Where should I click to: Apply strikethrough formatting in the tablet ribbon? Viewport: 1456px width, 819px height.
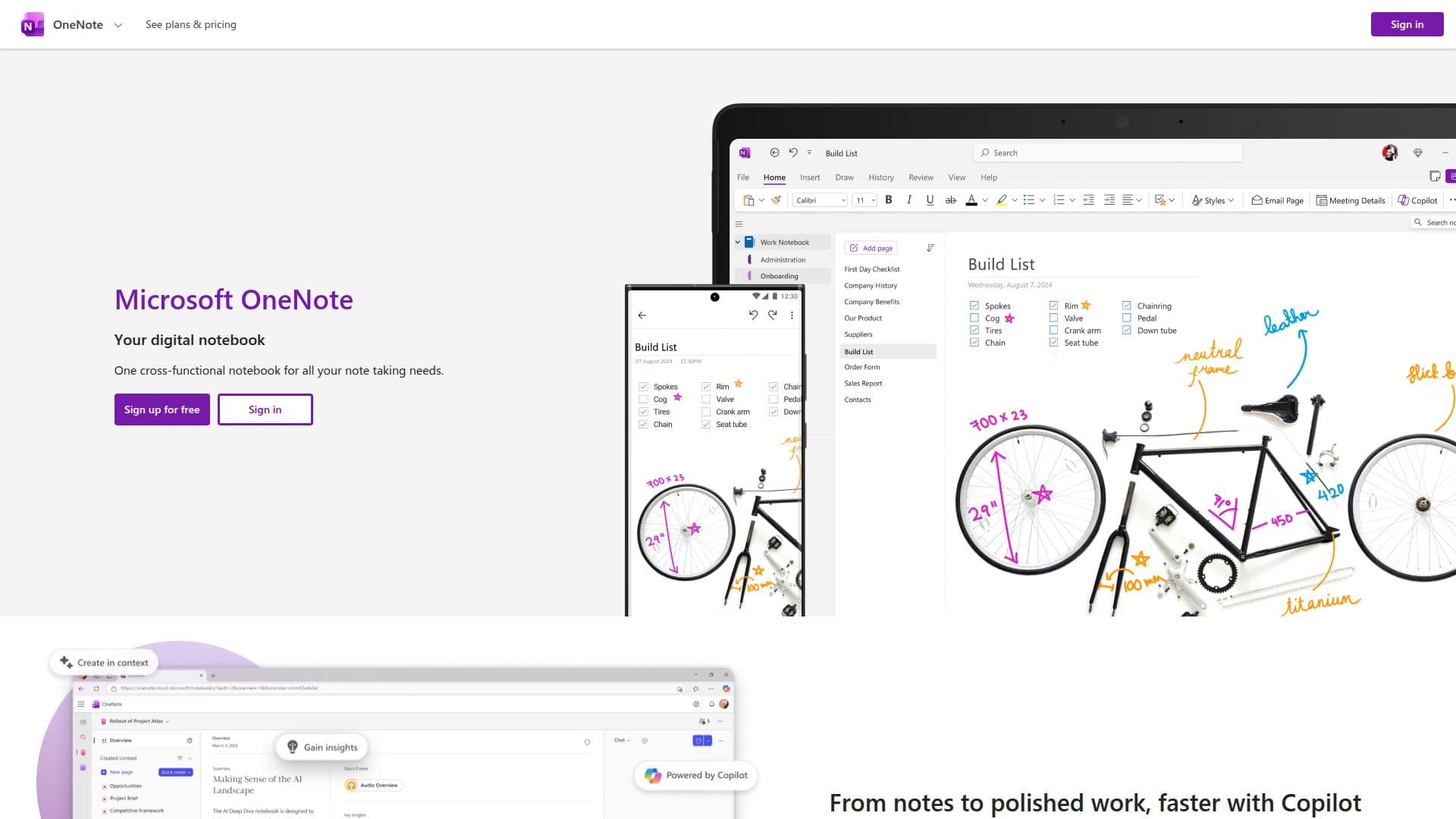point(950,200)
